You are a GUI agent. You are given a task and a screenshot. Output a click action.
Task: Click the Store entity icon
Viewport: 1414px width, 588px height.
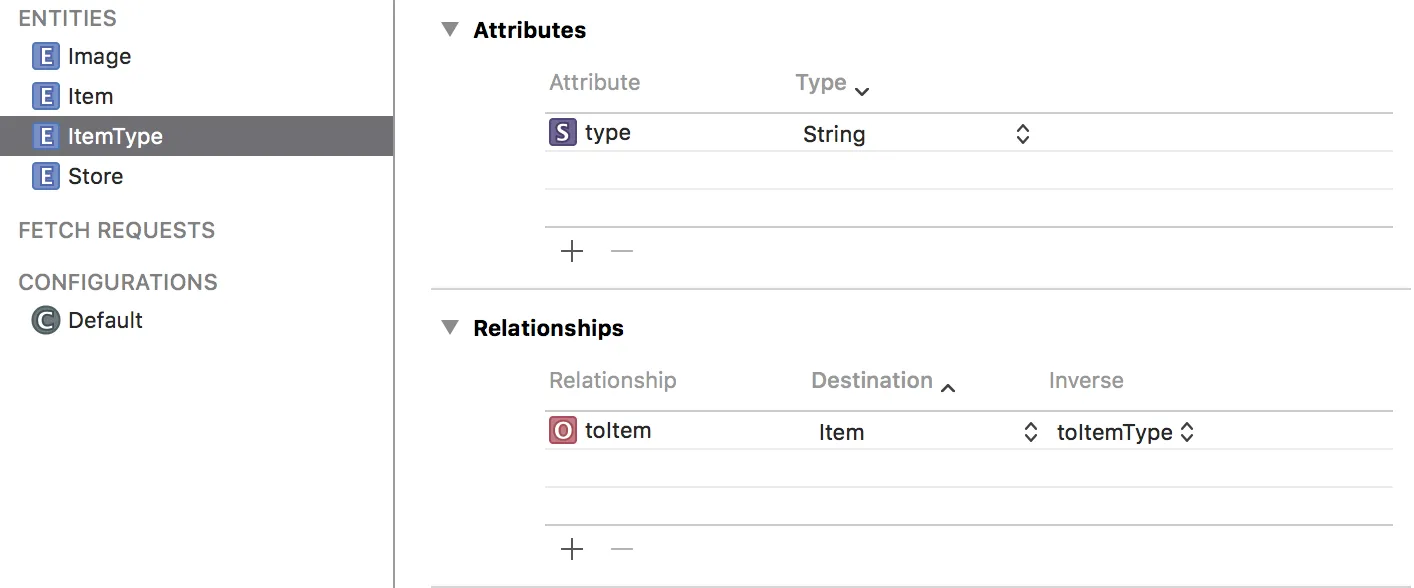click(45, 177)
